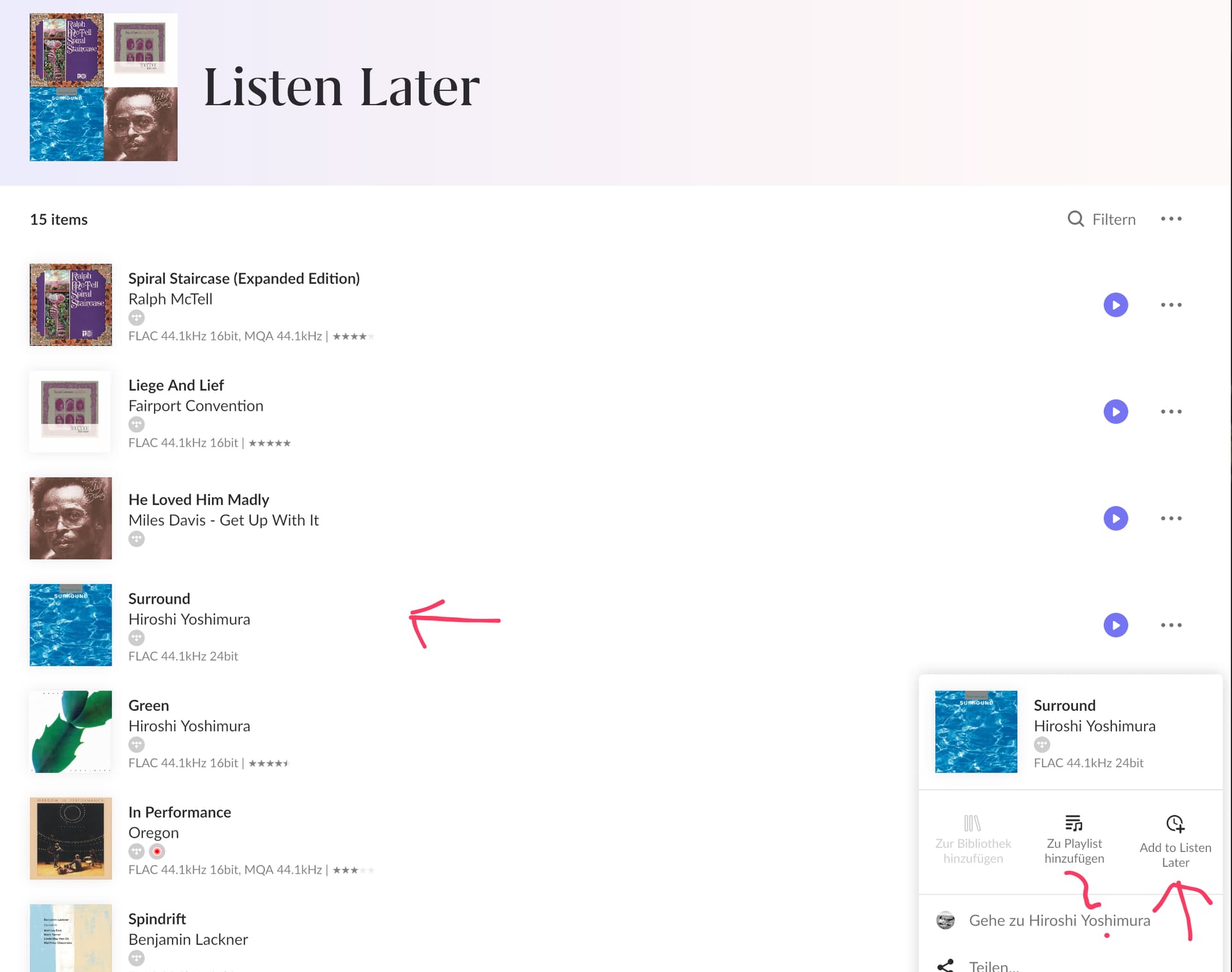This screenshot has height=972, width=1232.
Task: Play Liege And Lief album
Action: tap(1115, 411)
